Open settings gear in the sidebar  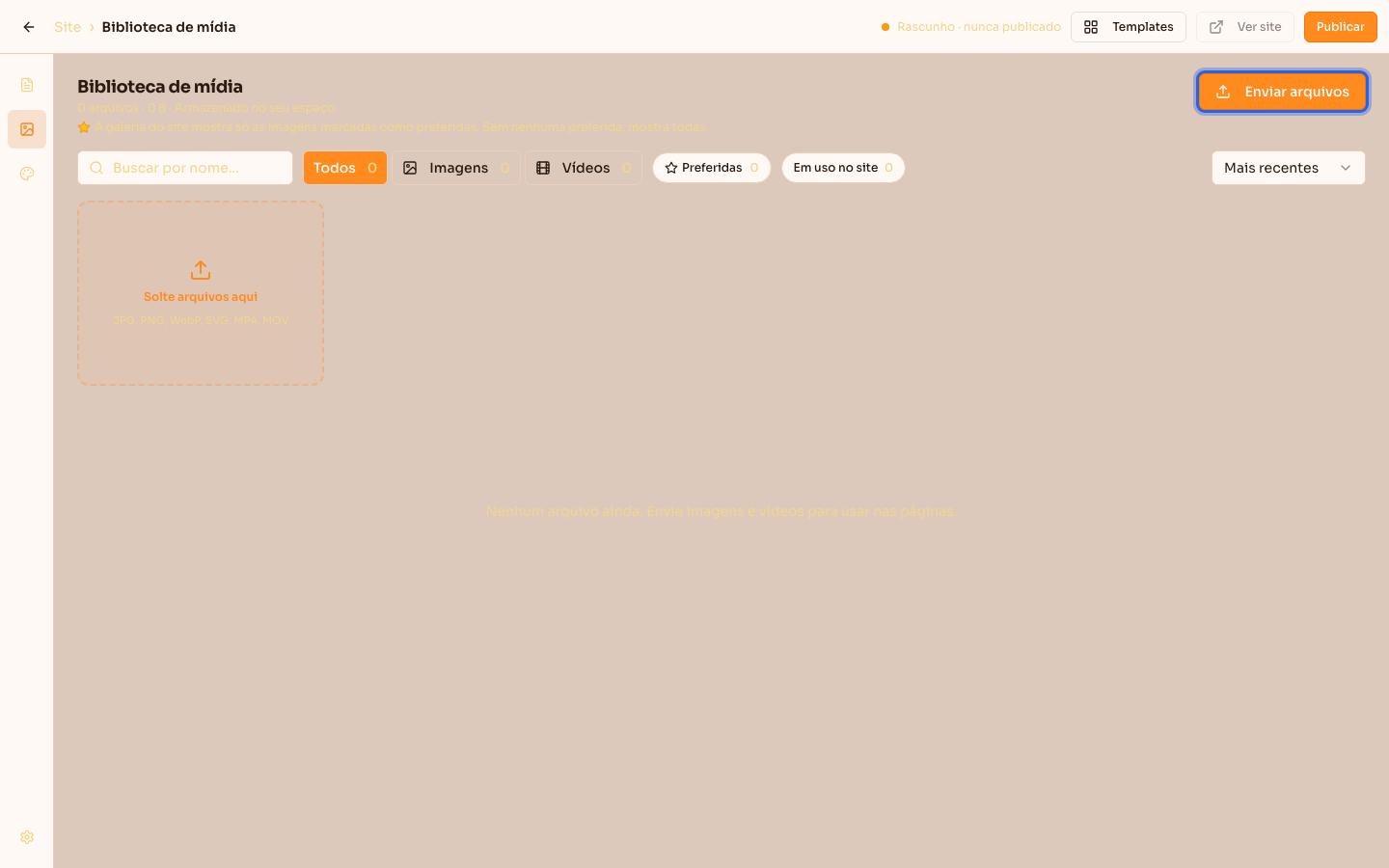[x=27, y=837]
